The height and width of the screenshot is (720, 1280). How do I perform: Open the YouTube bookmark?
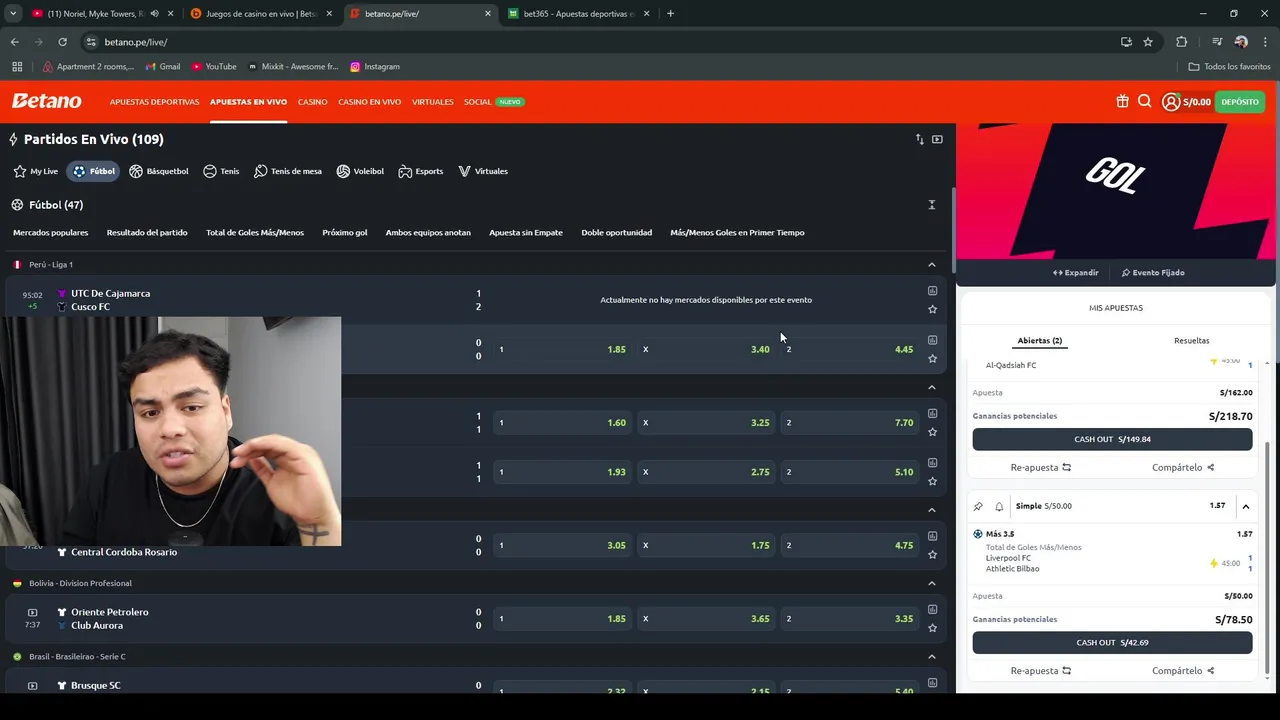click(x=214, y=67)
